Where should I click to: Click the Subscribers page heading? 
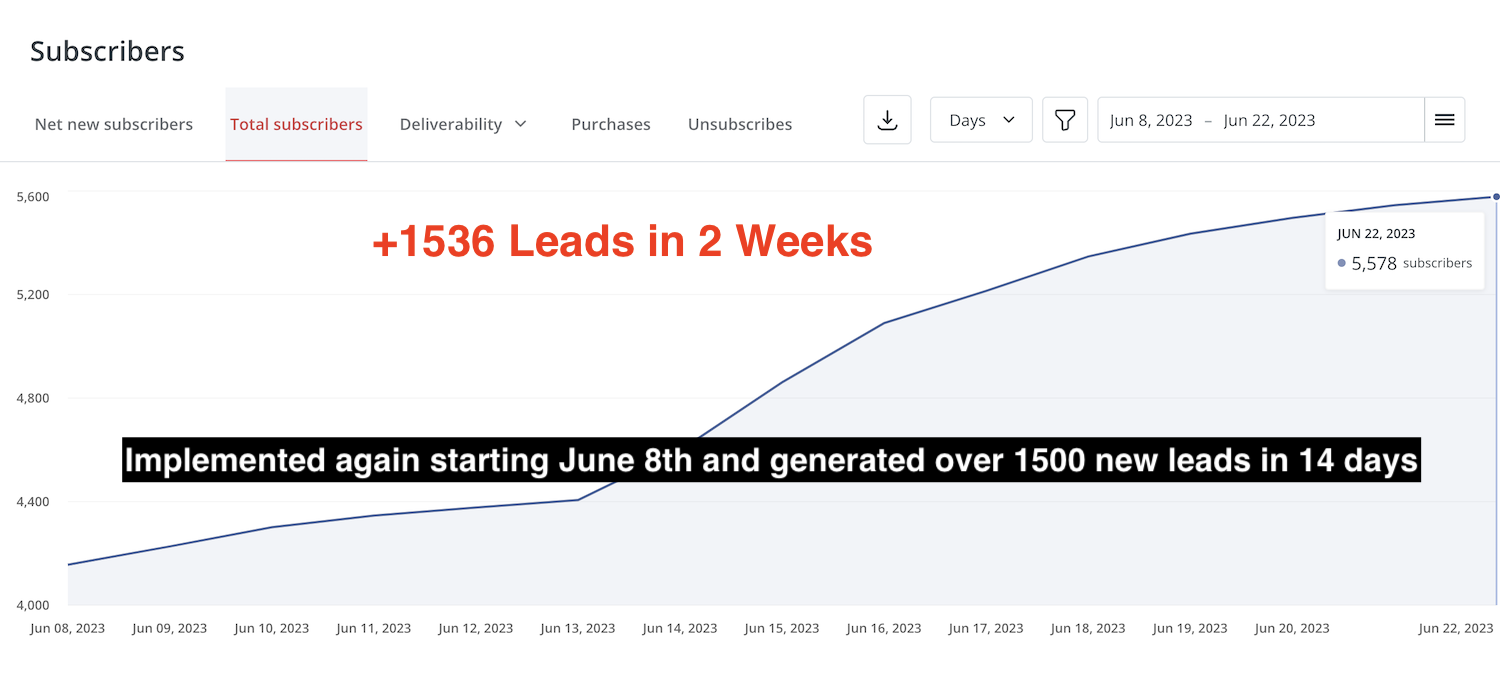[107, 51]
